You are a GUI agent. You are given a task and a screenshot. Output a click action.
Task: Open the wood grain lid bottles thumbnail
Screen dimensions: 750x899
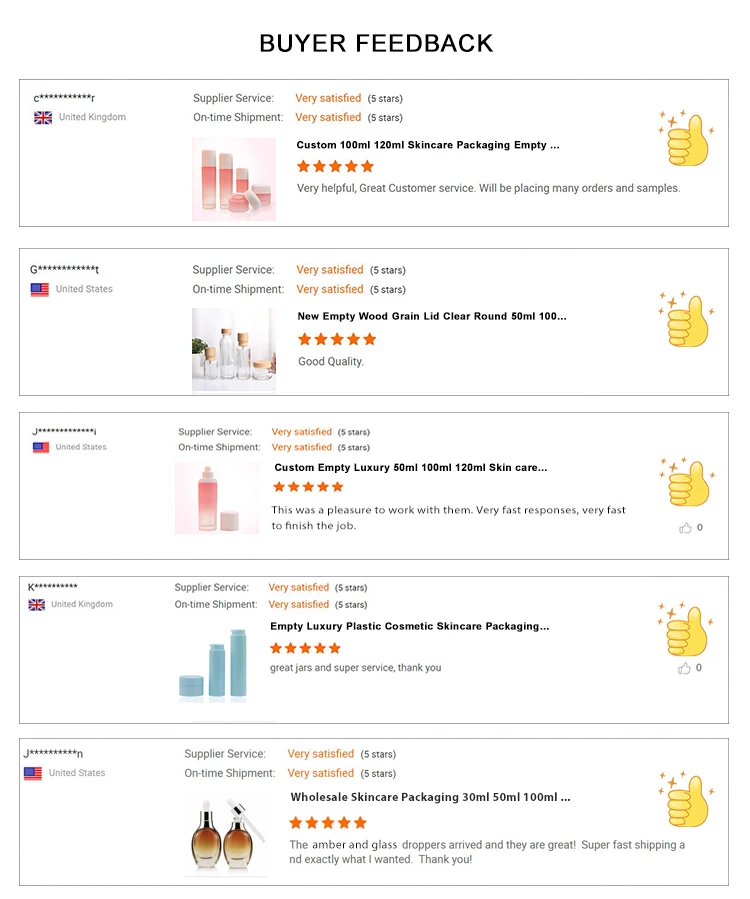coord(233,350)
